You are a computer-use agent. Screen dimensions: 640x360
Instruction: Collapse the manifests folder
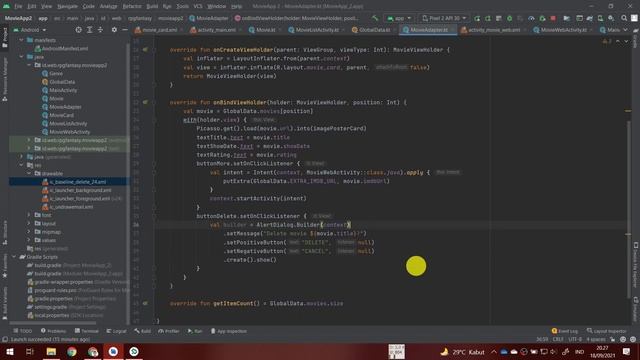pyautogui.click(x=21, y=40)
